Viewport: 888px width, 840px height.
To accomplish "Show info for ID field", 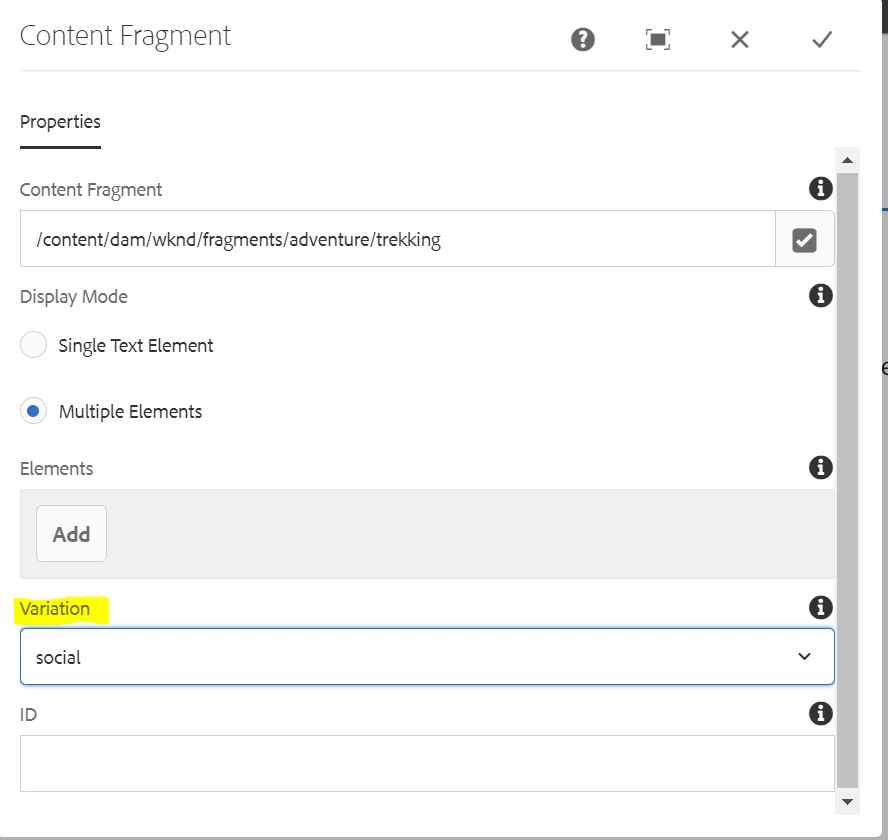I will click(820, 713).
